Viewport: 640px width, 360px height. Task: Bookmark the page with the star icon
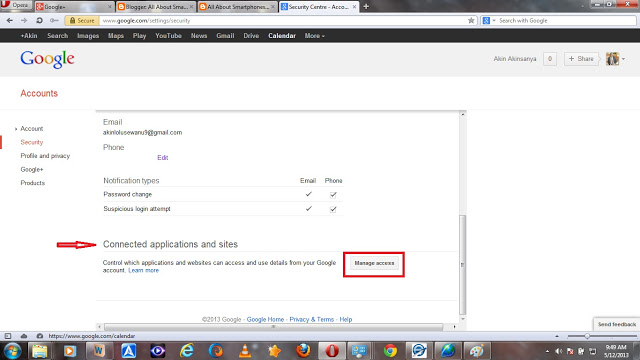[x=471, y=20]
